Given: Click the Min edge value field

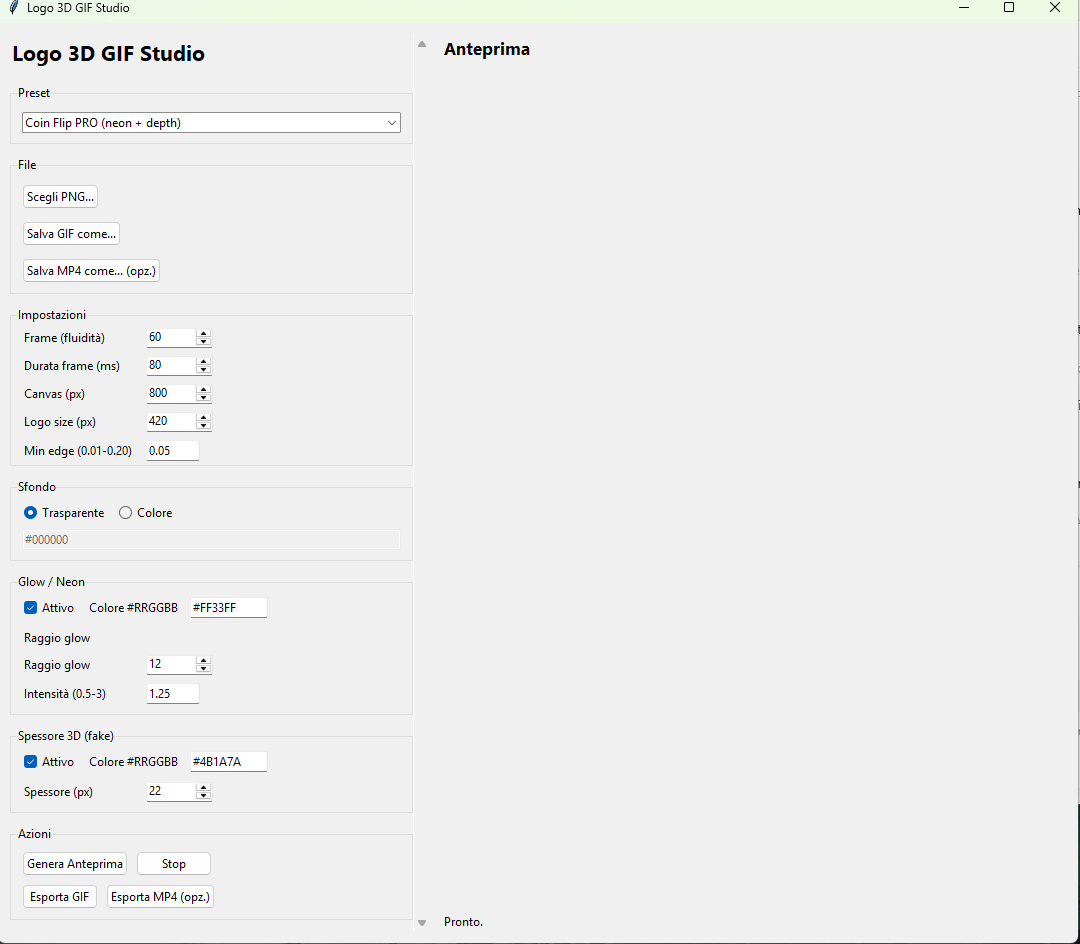Looking at the screenshot, I should (x=173, y=451).
